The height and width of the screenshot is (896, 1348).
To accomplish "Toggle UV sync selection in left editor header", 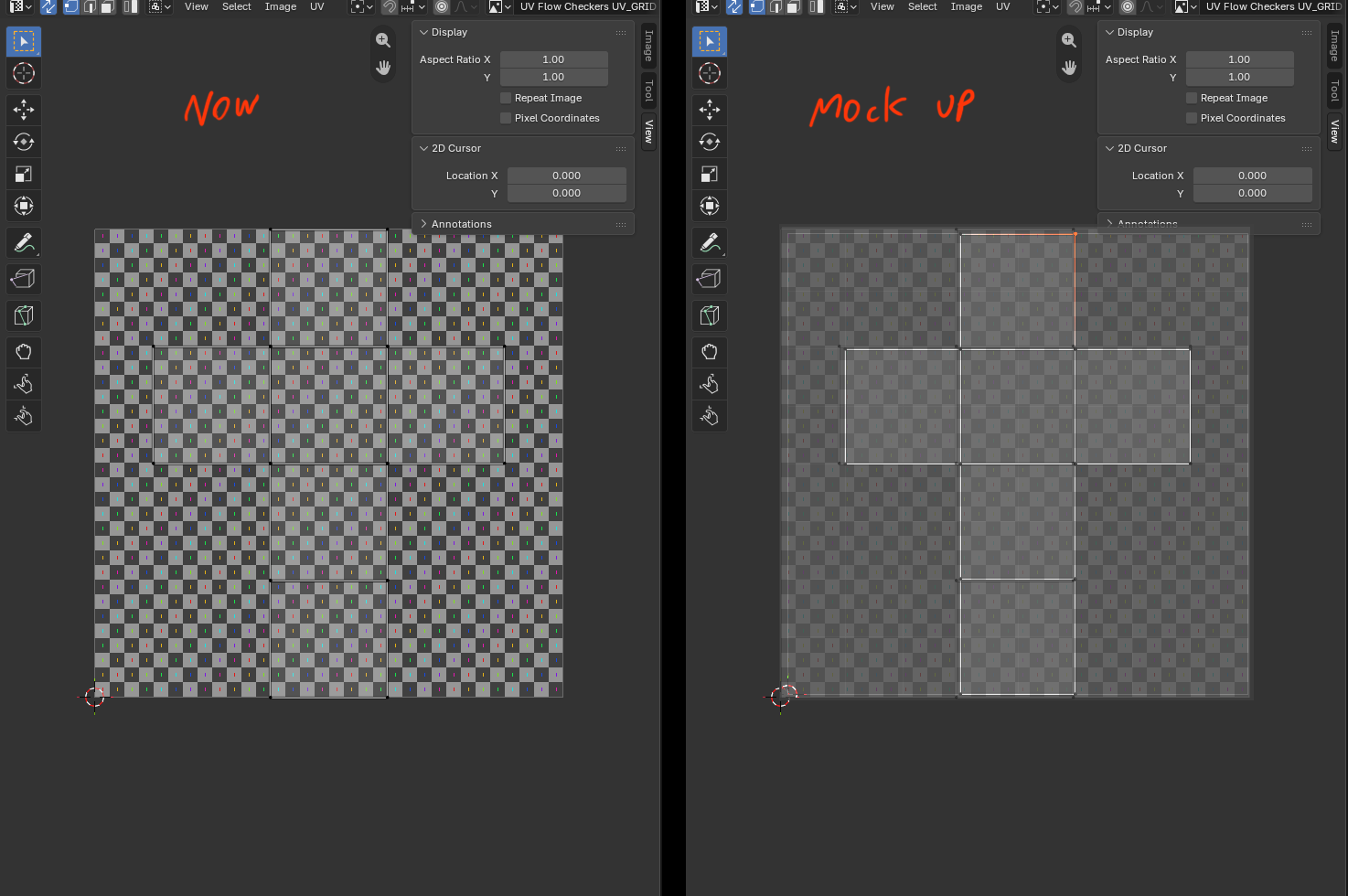I will pyautogui.click(x=48, y=6).
